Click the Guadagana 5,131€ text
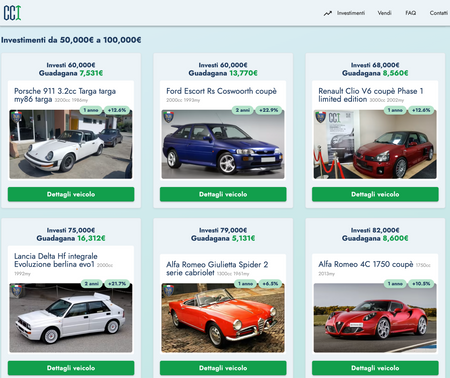The image size is (450, 378). (223, 238)
